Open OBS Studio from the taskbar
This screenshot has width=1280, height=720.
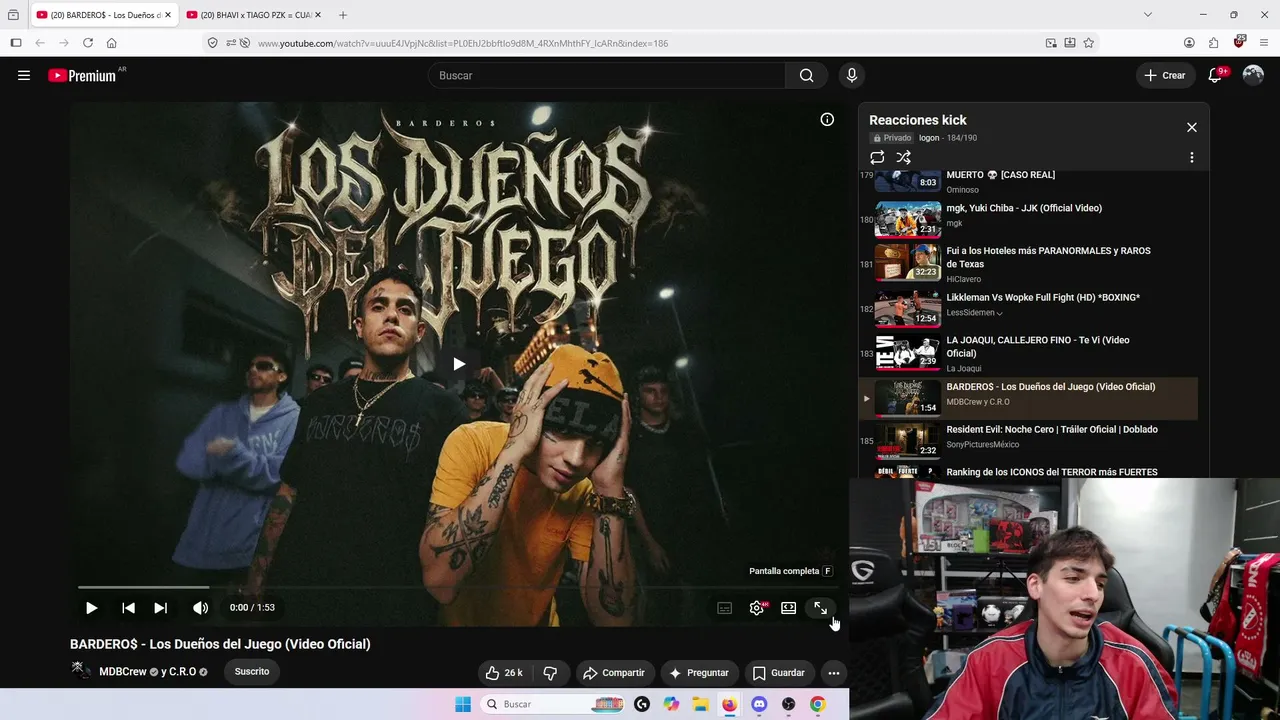(789, 704)
